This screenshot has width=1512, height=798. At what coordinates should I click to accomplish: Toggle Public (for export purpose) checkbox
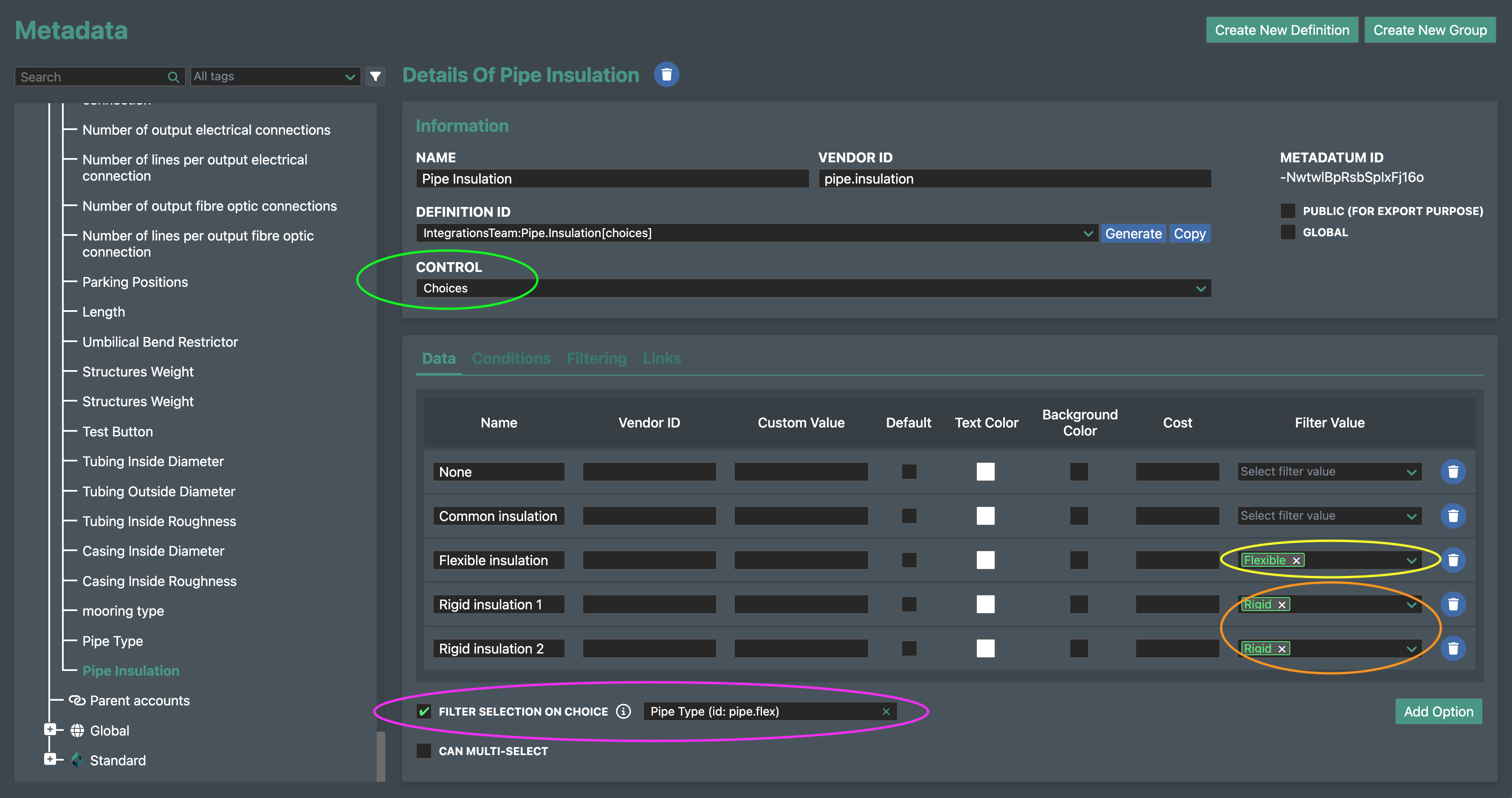click(x=1287, y=211)
